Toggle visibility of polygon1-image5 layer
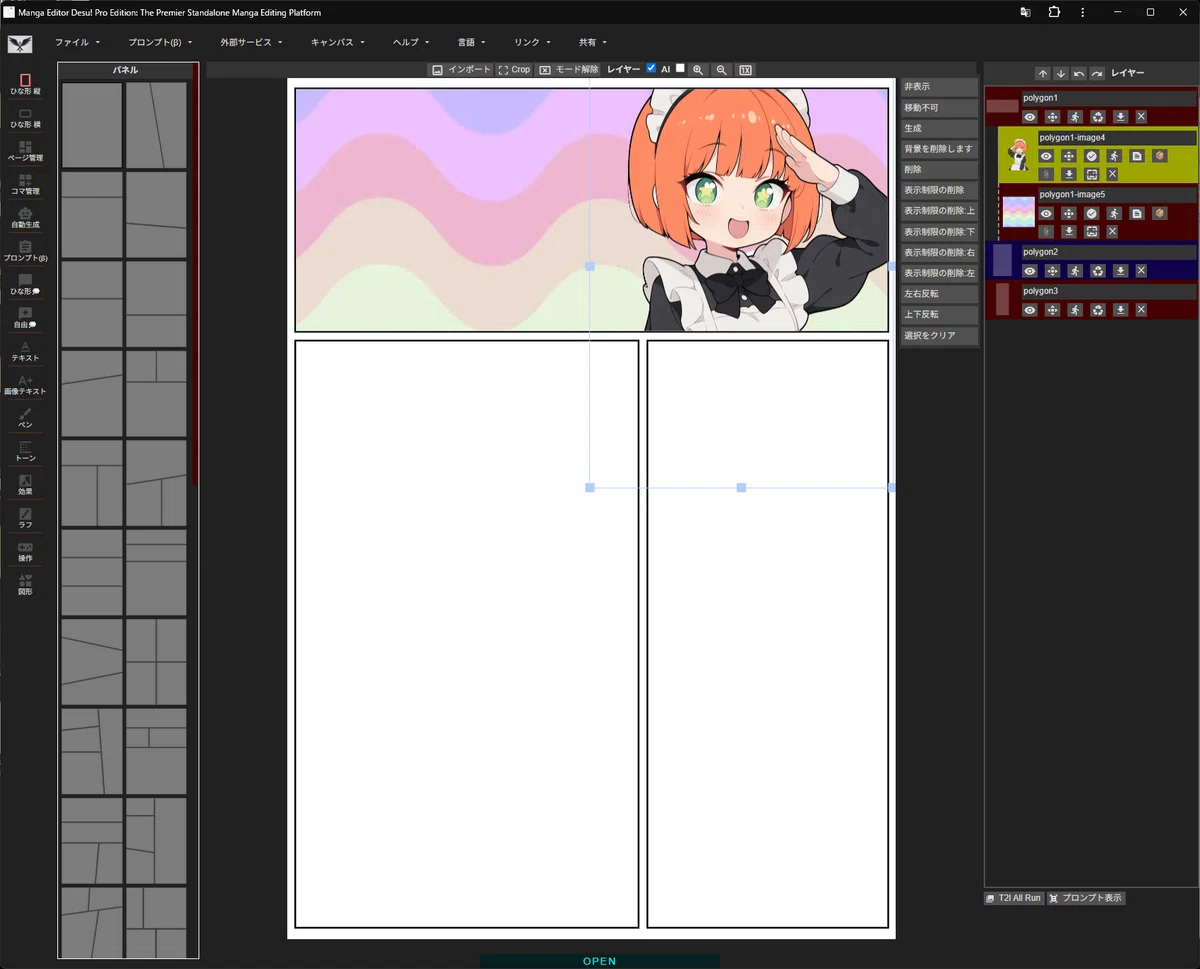 coord(1046,213)
